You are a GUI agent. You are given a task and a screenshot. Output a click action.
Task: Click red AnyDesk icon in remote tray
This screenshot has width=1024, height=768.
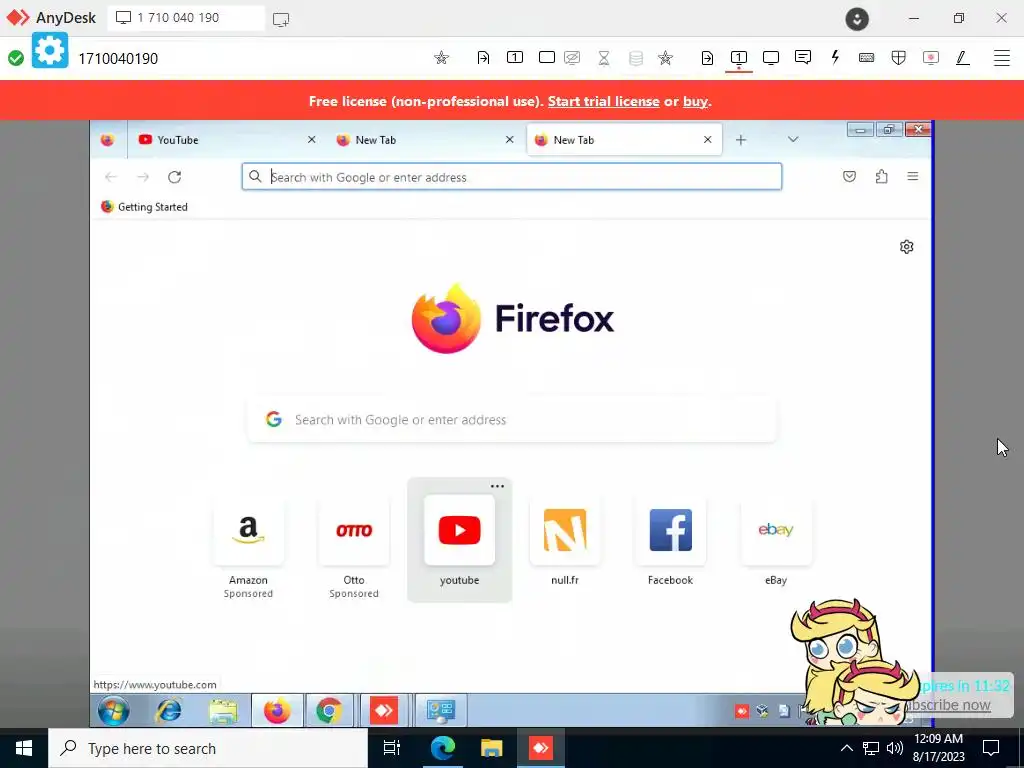point(741,711)
